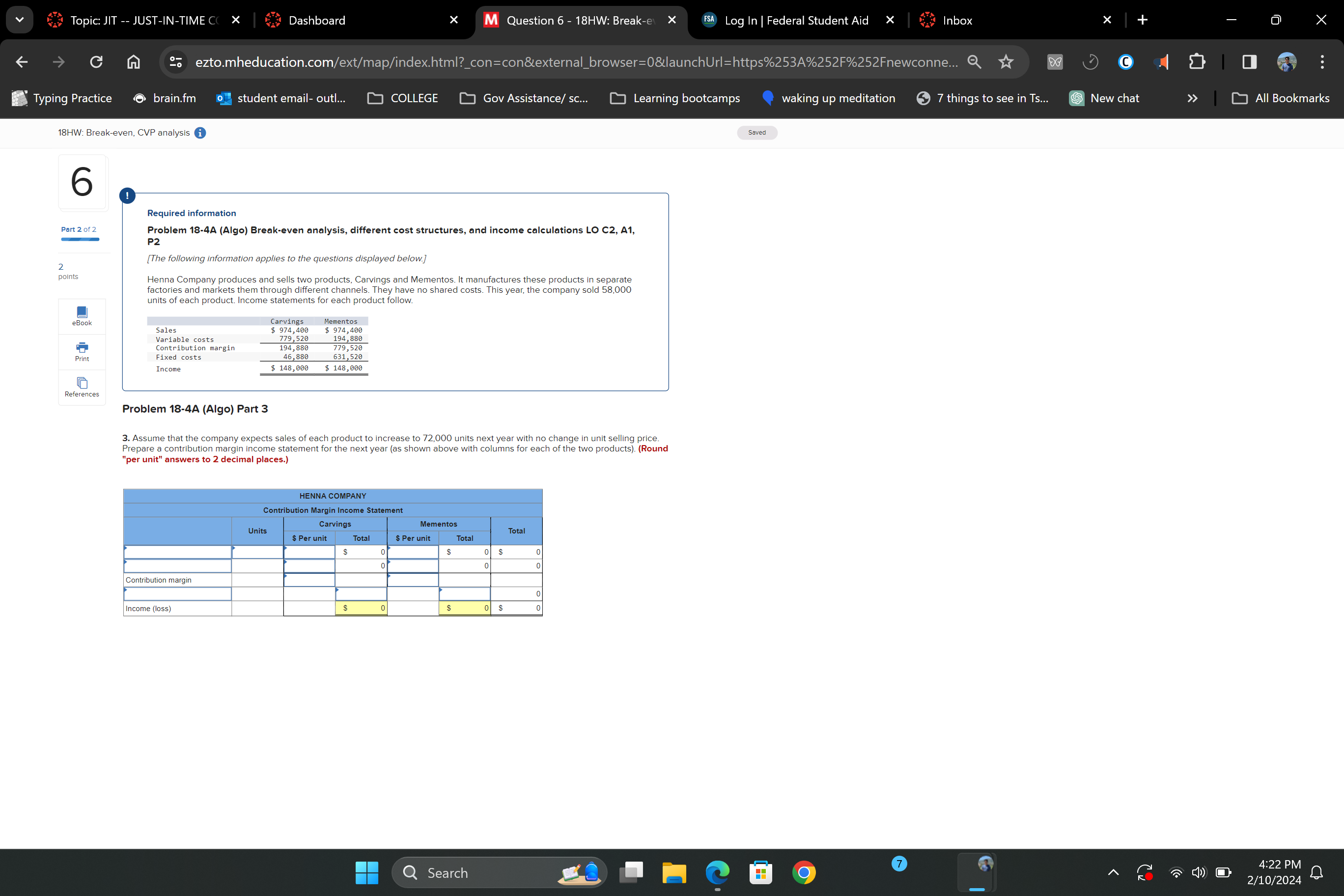Click the first row Units input cell
Screen dimensions: 1344x896
click(257, 552)
